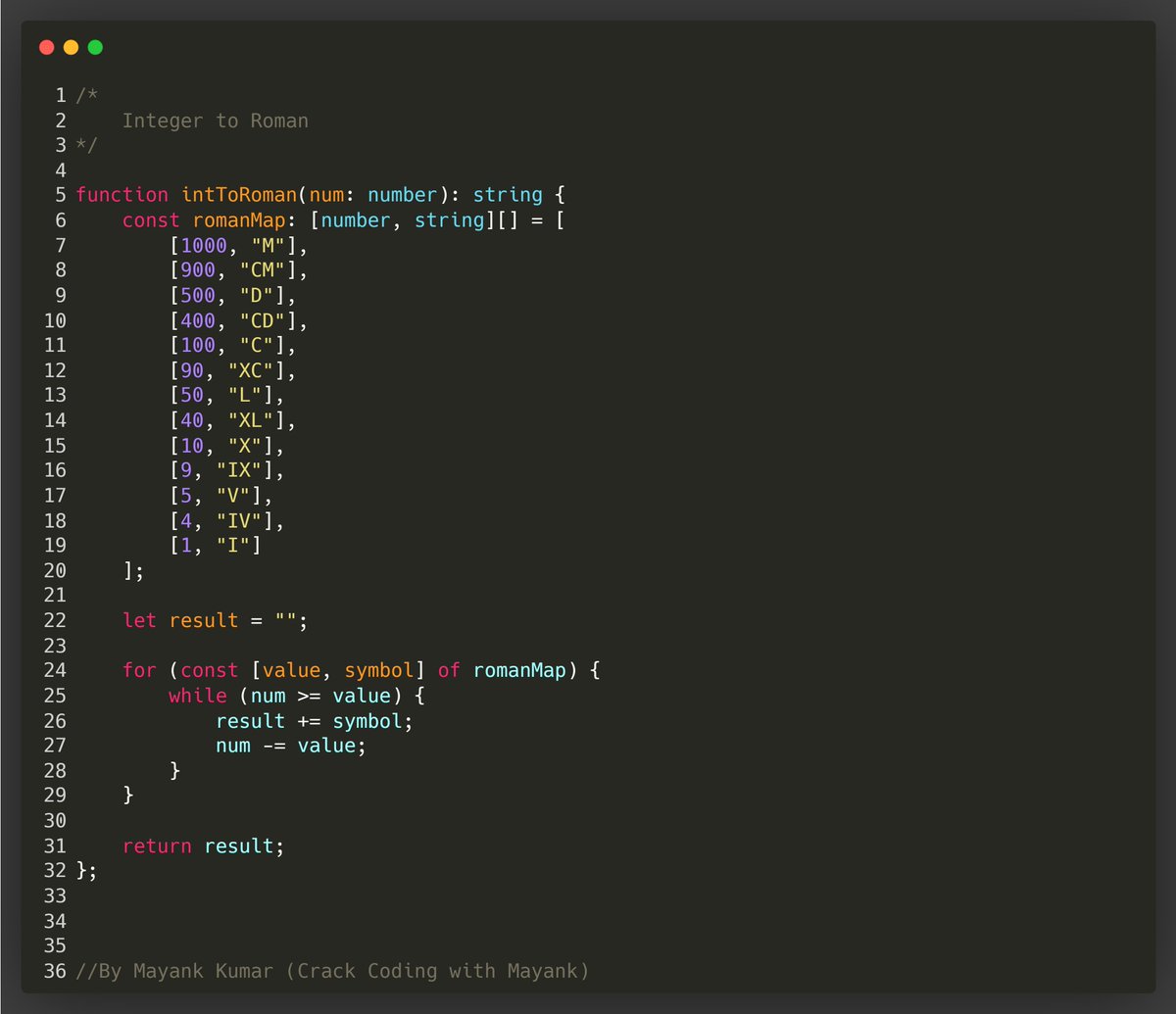The height and width of the screenshot is (1014, 1176).
Task: Click the while keyword in the loop
Action: (197, 696)
